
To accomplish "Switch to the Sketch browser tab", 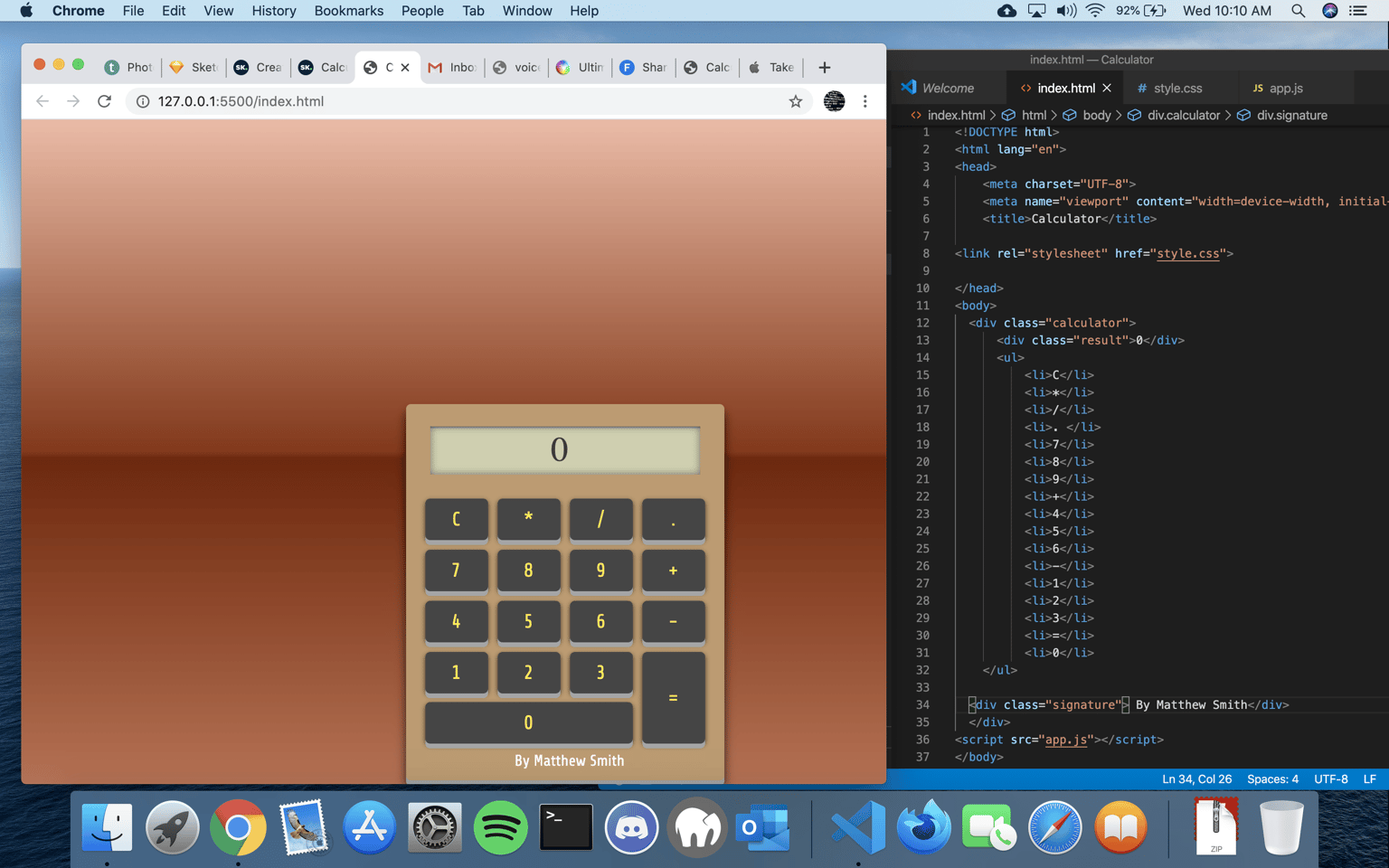I will click(x=194, y=68).
